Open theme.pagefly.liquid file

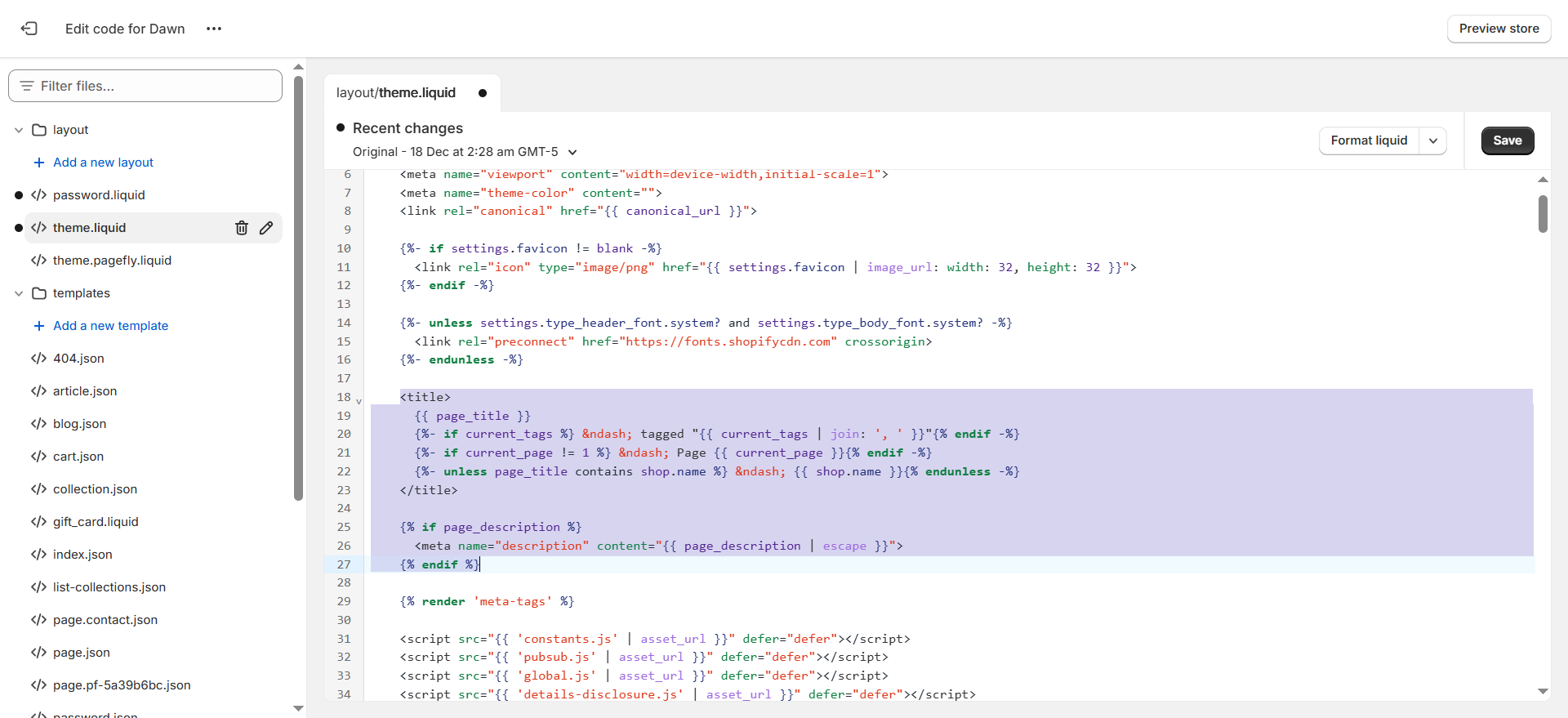click(x=112, y=261)
